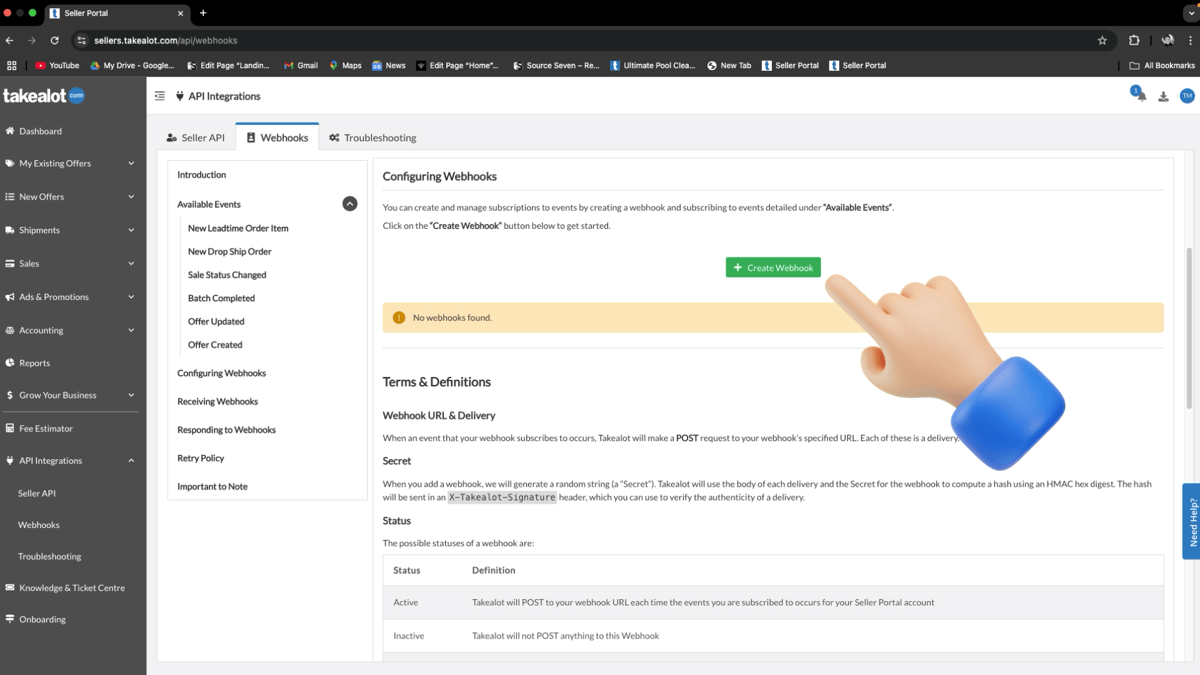Open the apps grid icon in bookmarks bar
Screen dimensions: 1200x675
pos(12,65)
